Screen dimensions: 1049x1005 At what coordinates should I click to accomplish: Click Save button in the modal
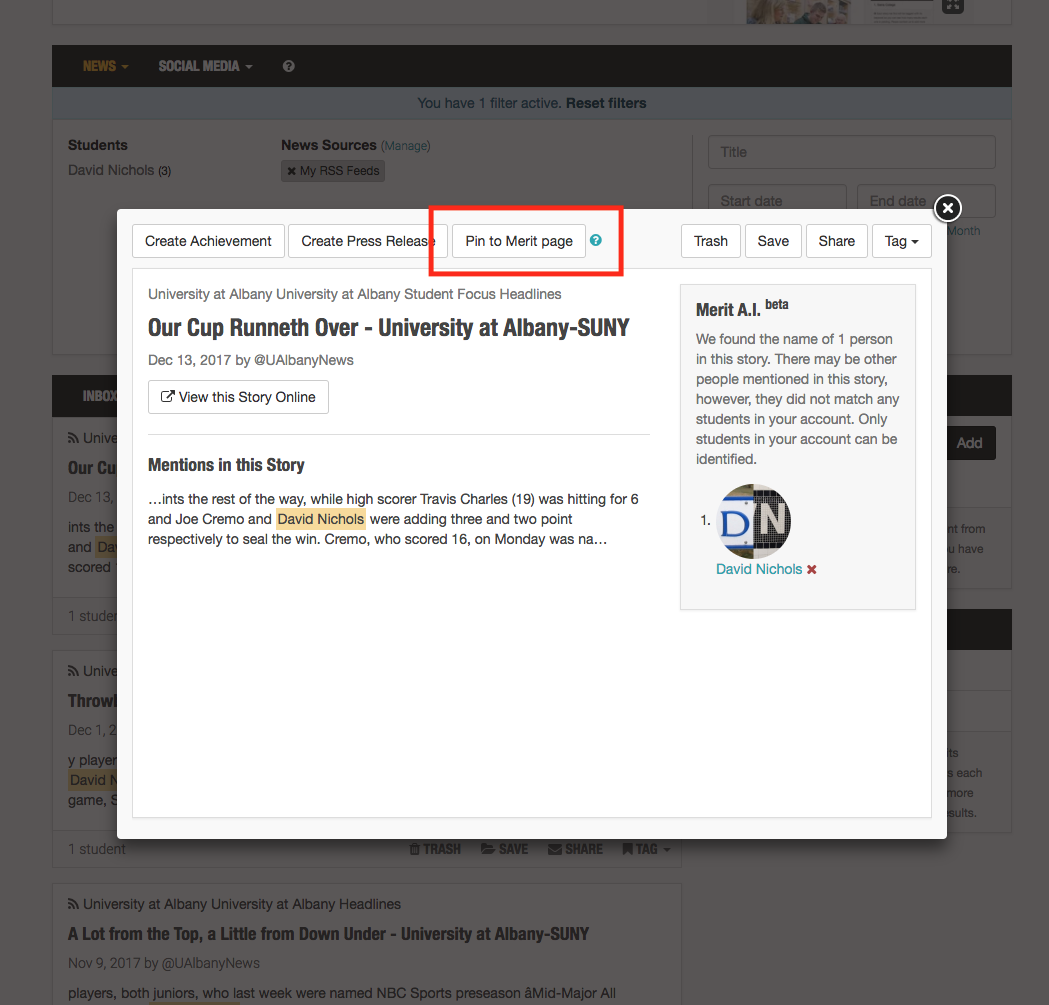click(x=773, y=241)
